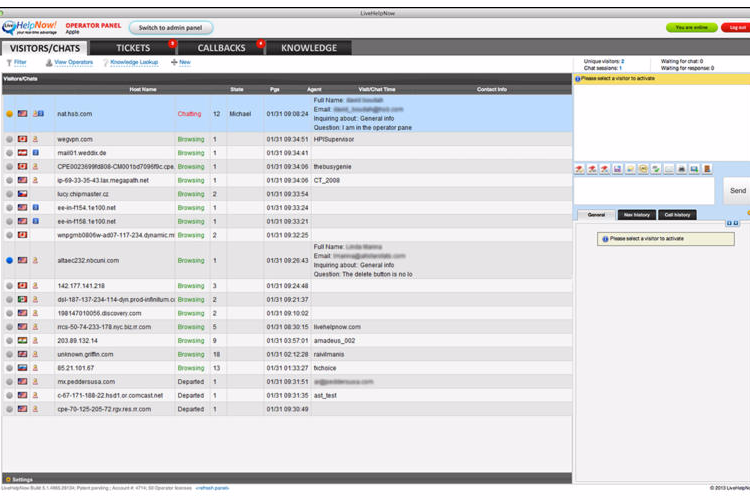Image resolution: width=750 pixels, height=500 pixels.
Task: Open the KNOWLEDGE tab
Action: (309, 48)
